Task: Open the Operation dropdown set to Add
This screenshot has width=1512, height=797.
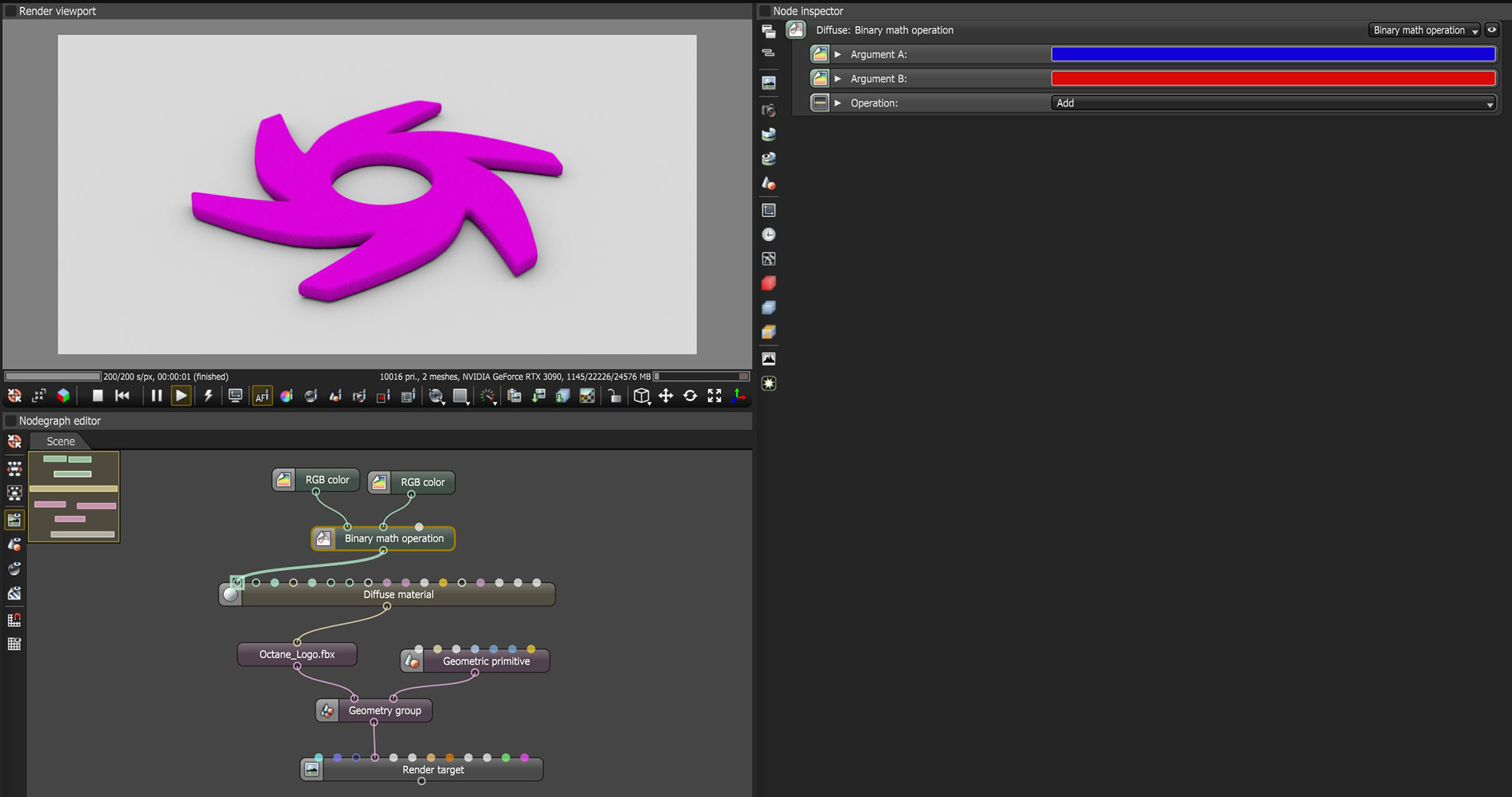Action: [1273, 103]
